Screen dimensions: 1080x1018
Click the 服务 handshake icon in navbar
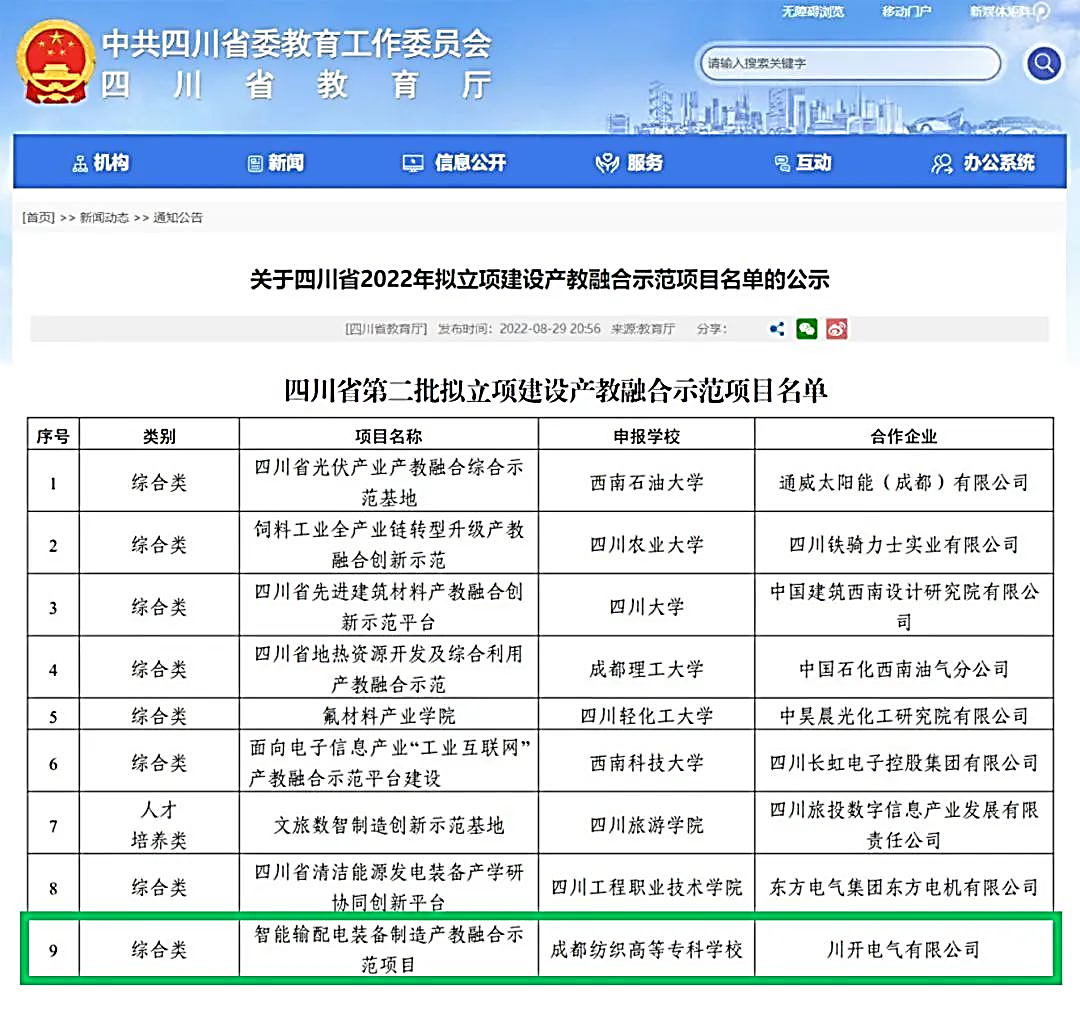pos(606,164)
